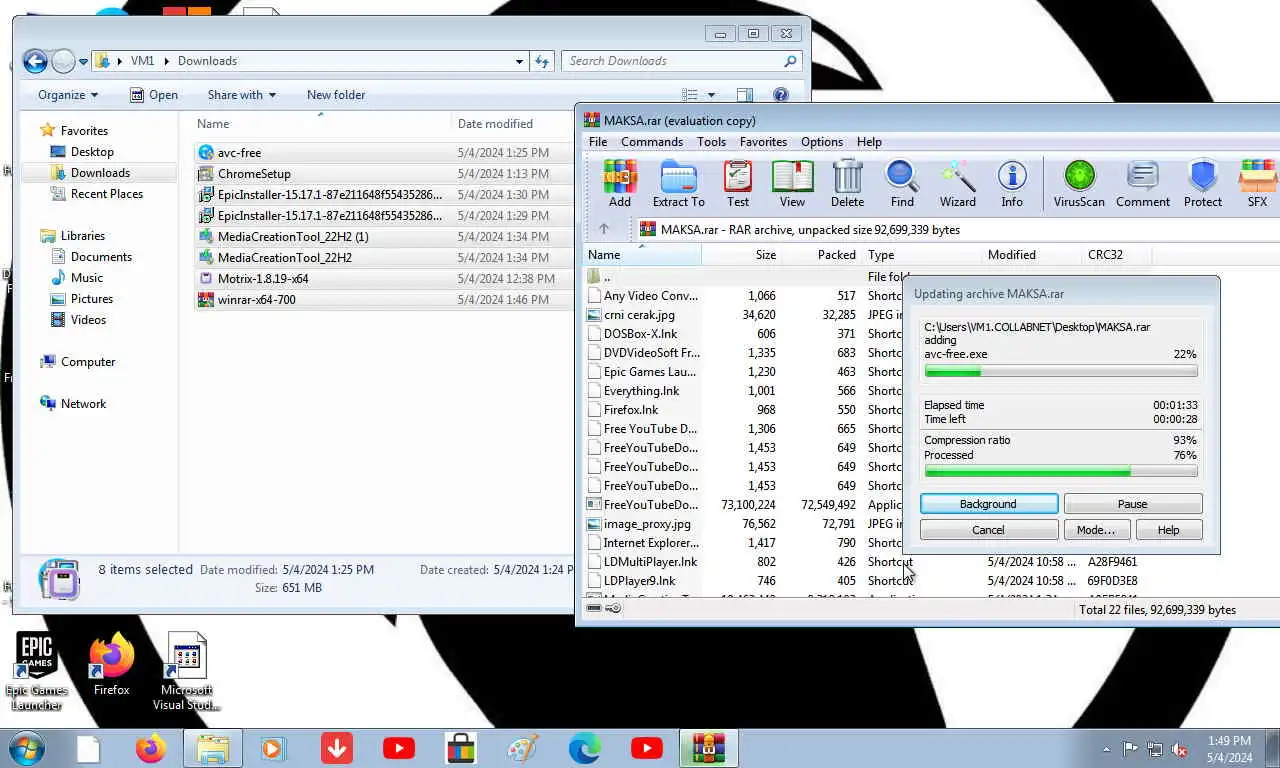Open the Tools menu in WinRAR

pos(711,142)
